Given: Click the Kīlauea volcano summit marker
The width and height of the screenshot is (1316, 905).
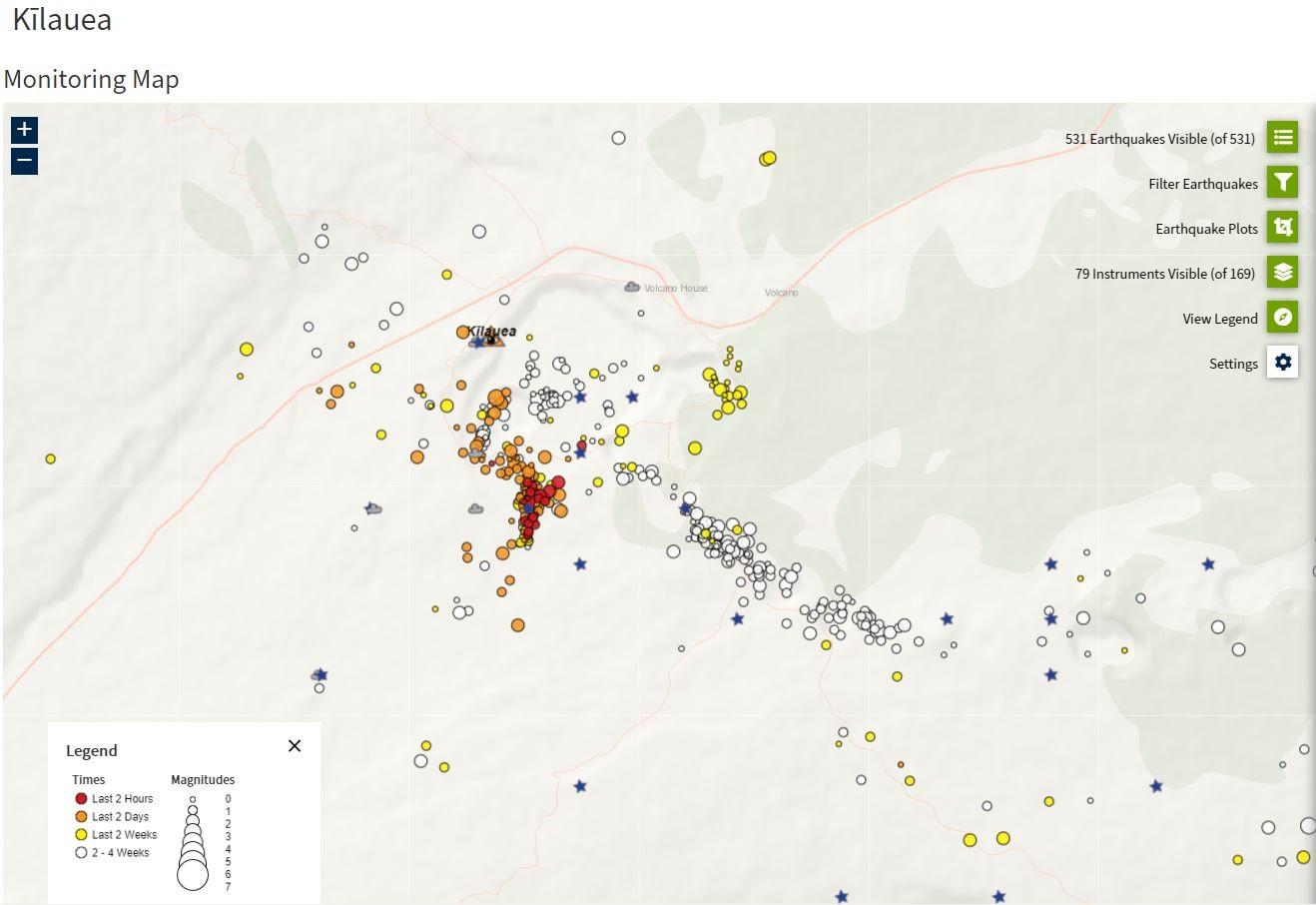Looking at the screenshot, I should [491, 340].
